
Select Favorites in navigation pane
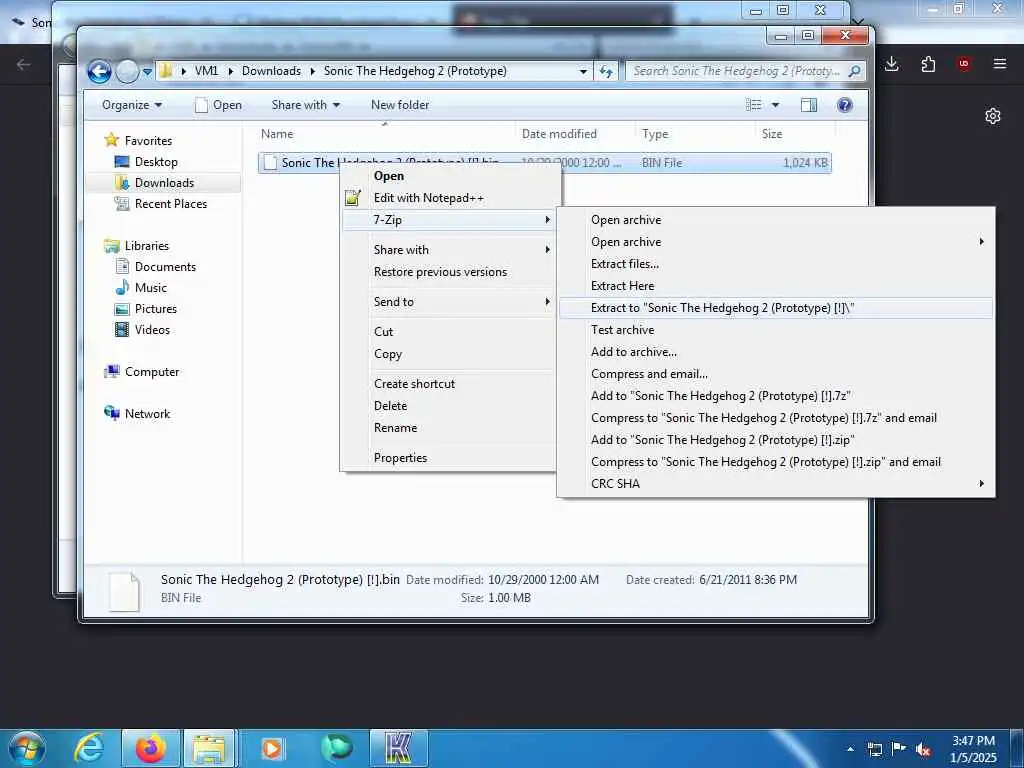(148, 140)
